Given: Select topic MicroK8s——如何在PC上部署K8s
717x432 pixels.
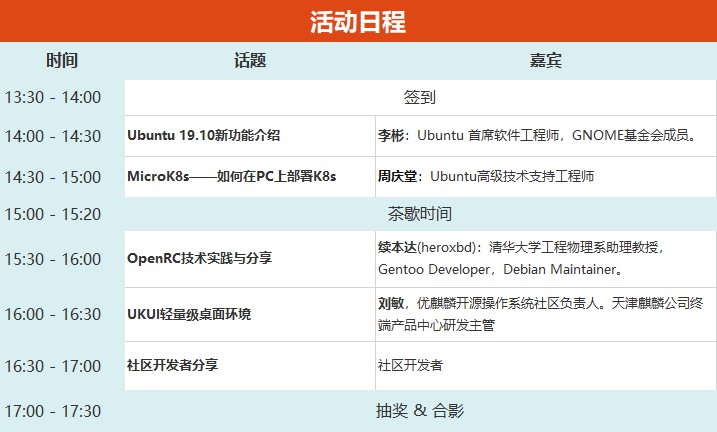Looking at the screenshot, I should point(231,176).
